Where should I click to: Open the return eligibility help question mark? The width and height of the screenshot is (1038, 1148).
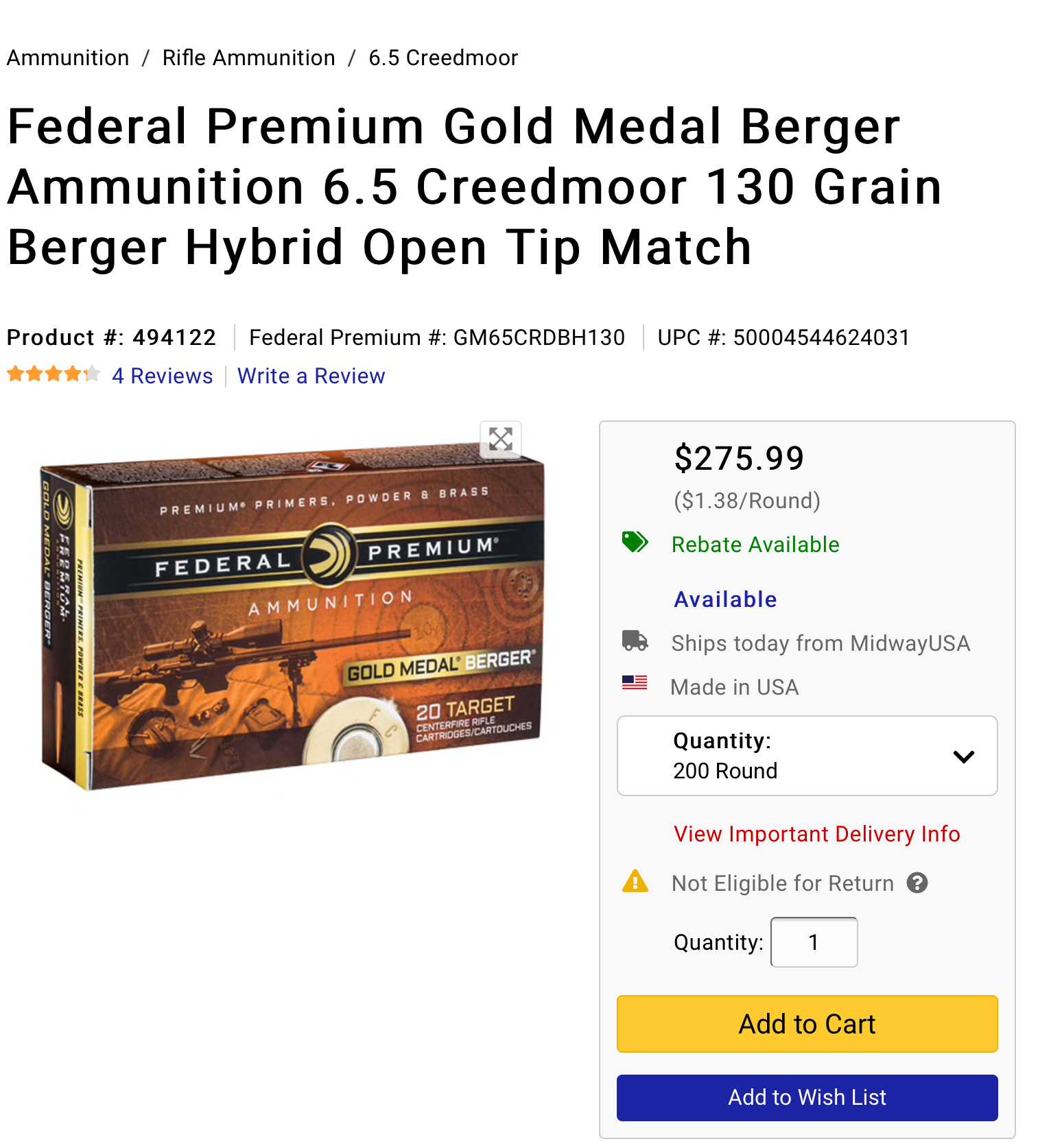point(917,883)
